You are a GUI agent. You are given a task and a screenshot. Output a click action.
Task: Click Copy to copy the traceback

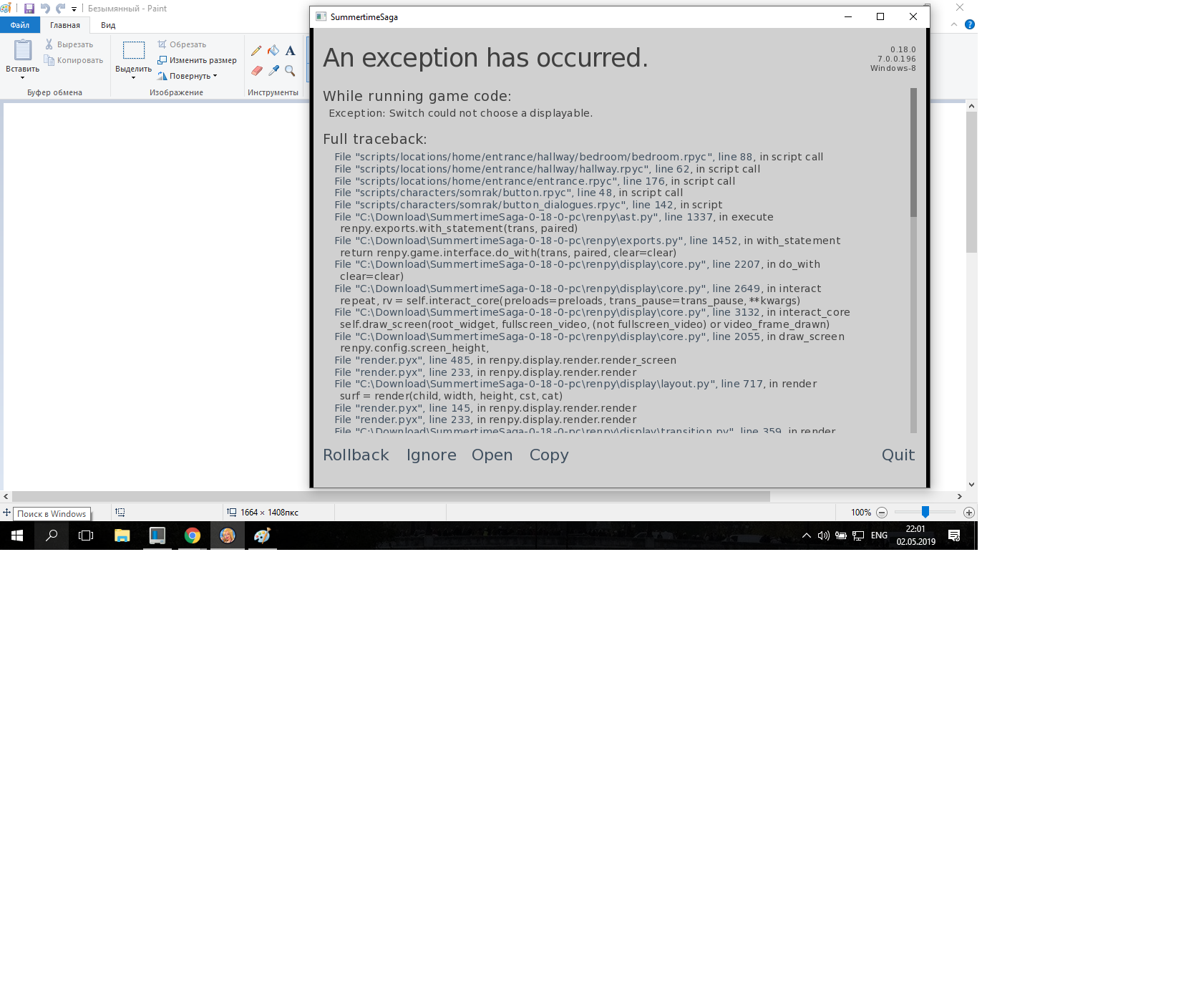[x=548, y=455]
